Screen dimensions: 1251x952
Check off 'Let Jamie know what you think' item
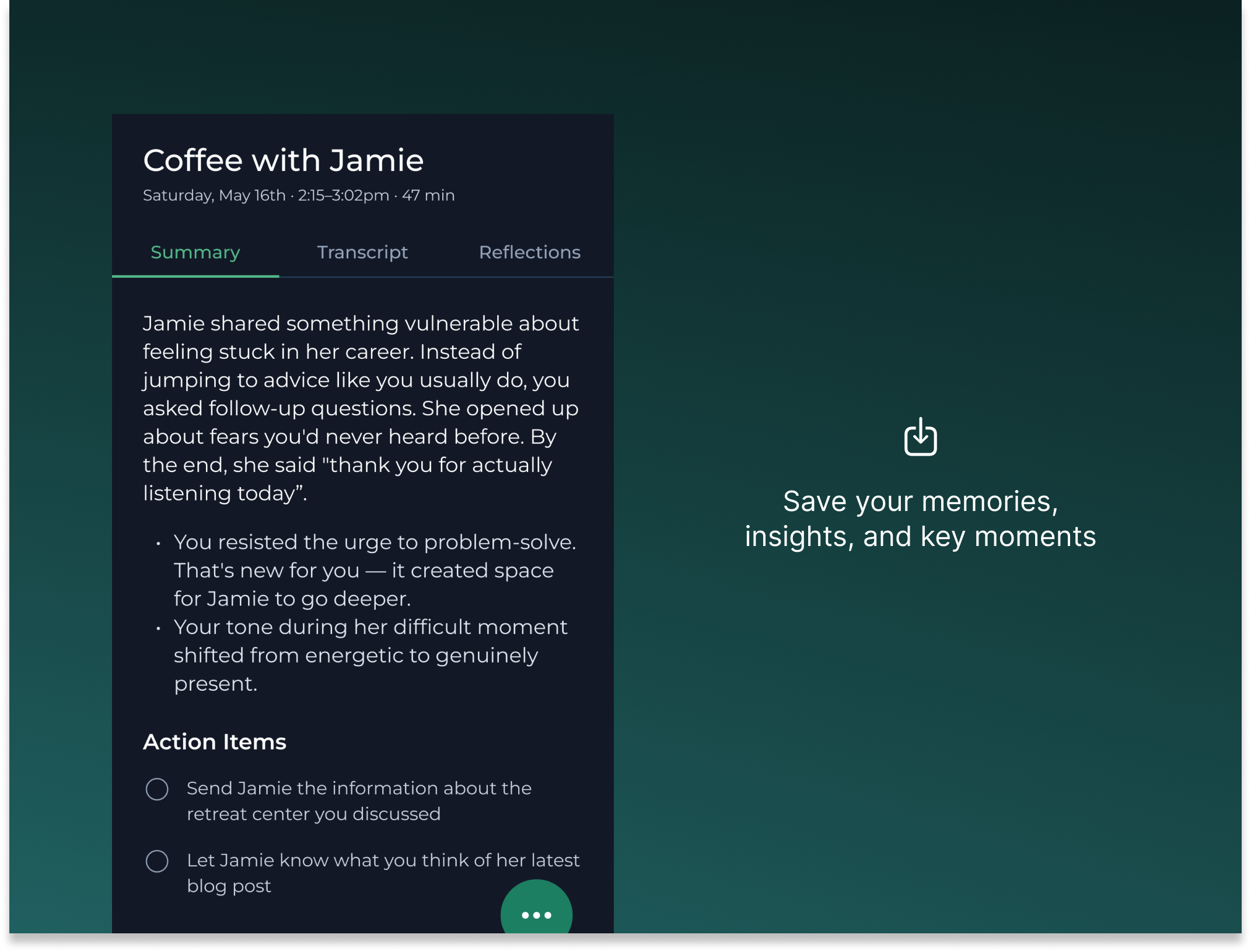[157, 861]
